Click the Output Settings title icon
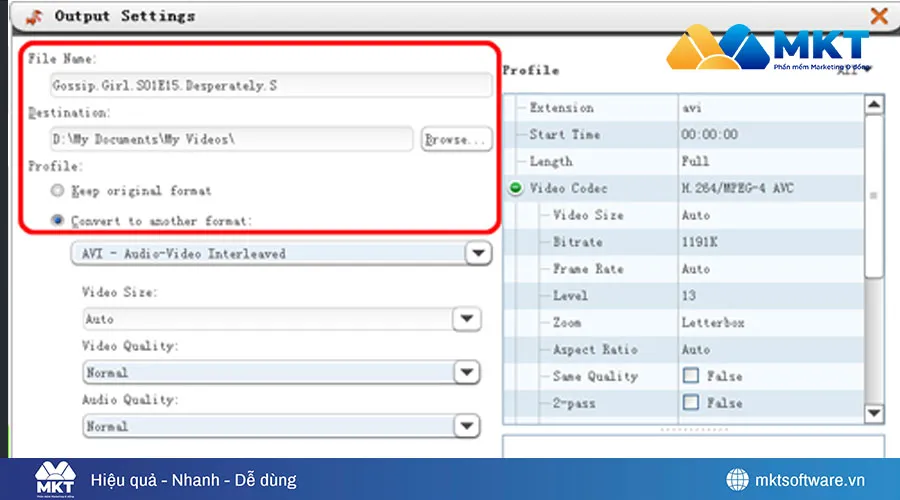 click(34, 17)
